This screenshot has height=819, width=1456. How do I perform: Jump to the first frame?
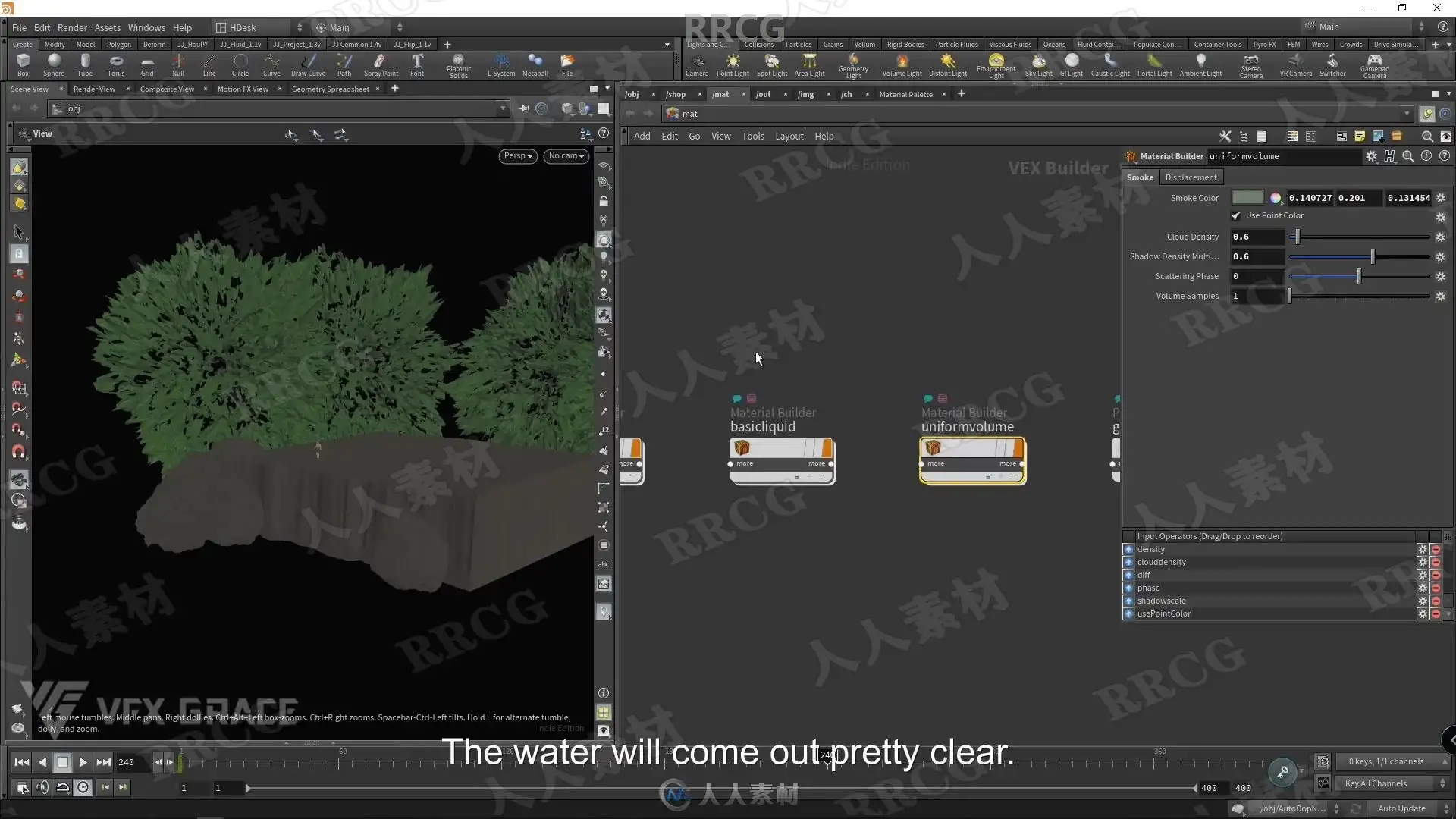[x=22, y=762]
